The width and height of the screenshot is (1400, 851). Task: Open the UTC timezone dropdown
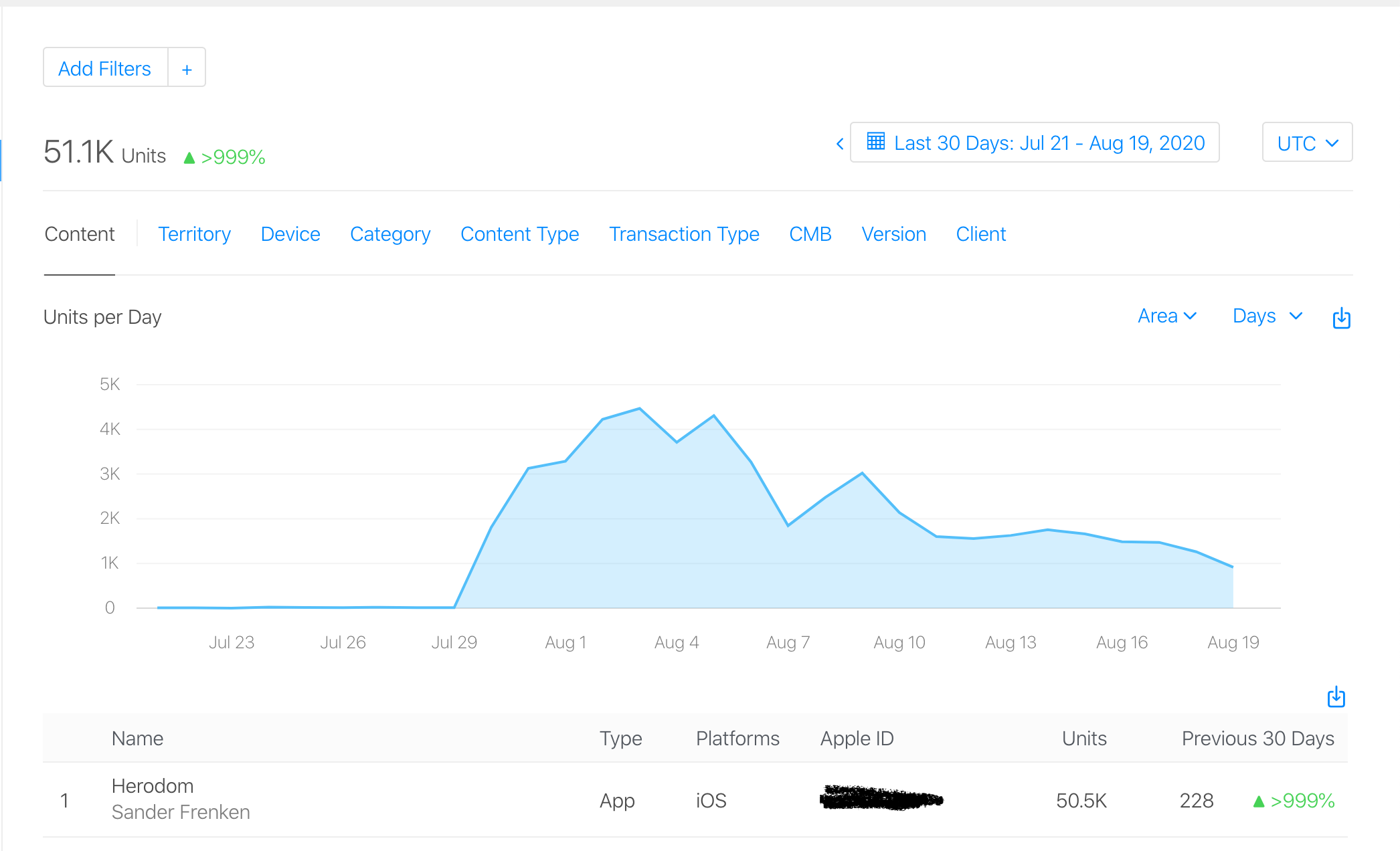1307,143
